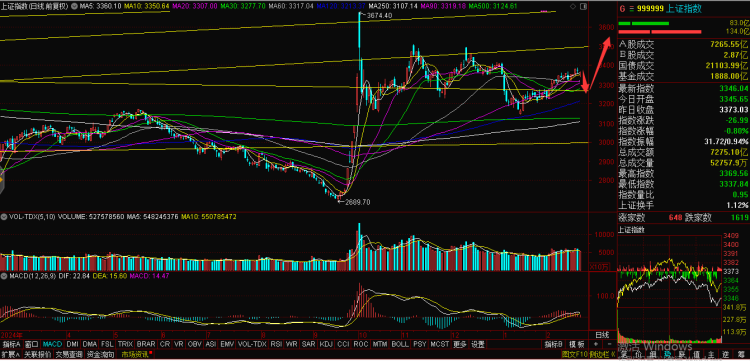
Task: Click the 资金流向 button
Action: tap(101, 355)
